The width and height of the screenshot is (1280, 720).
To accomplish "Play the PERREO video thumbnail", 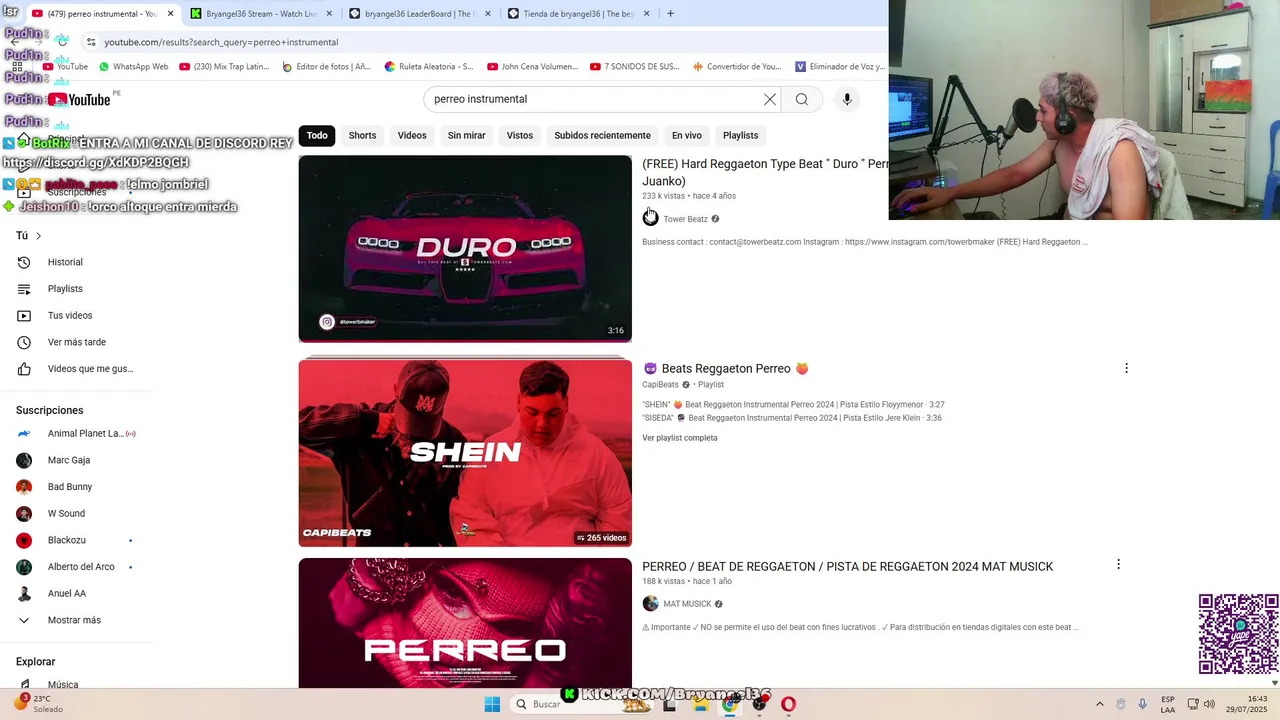I will 465,623.
